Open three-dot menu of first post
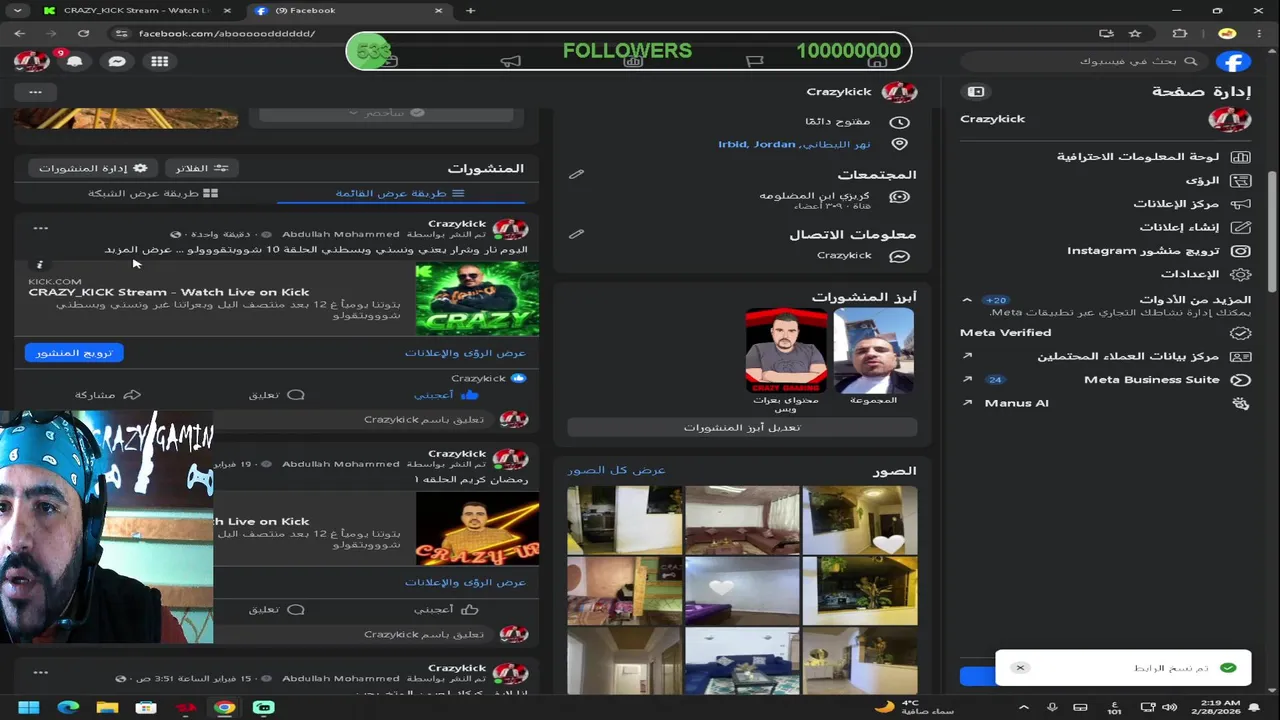Screen dimensions: 1280x720 40,228
